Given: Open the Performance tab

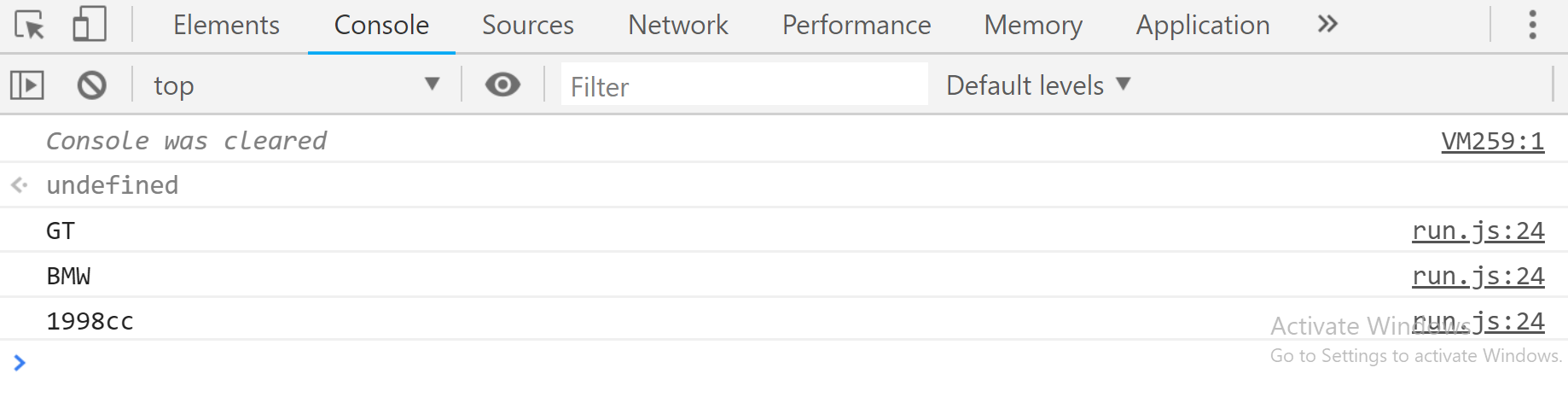Looking at the screenshot, I should [857, 26].
